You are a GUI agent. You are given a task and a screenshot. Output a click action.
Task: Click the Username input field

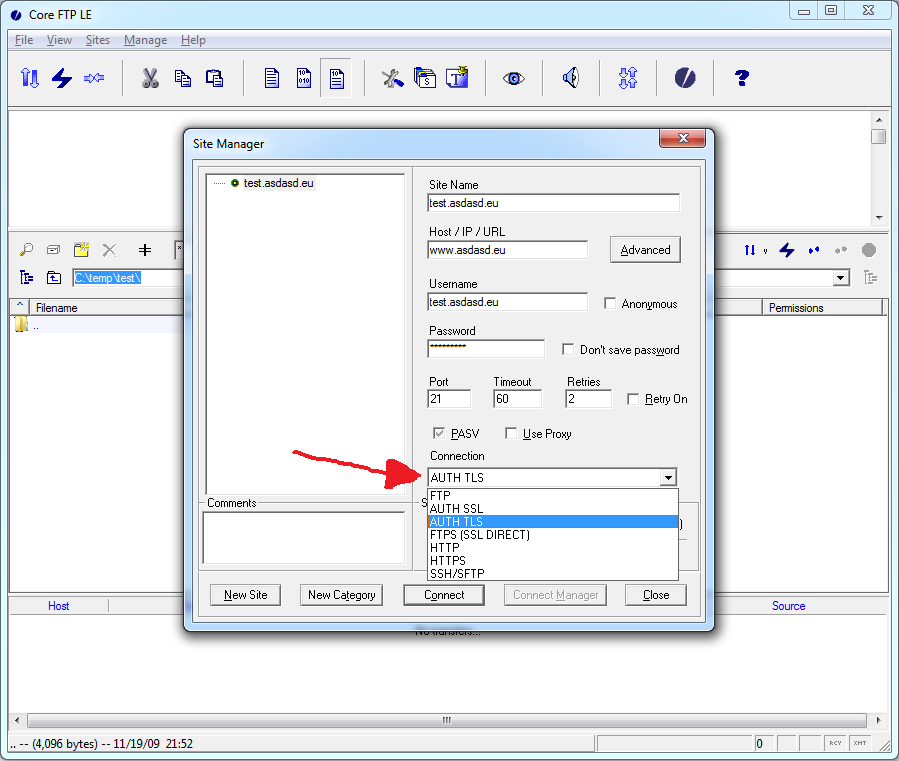[x=507, y=302]
